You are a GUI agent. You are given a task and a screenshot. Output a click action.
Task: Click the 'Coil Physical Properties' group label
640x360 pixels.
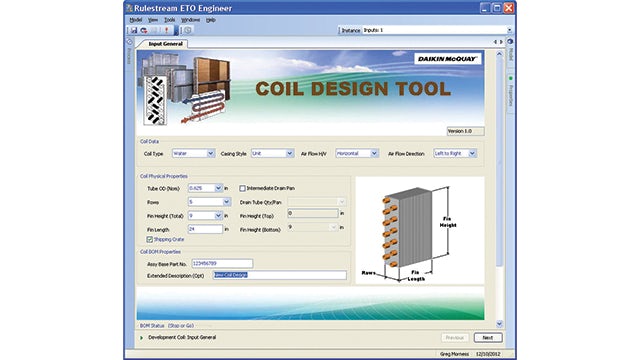164,176
